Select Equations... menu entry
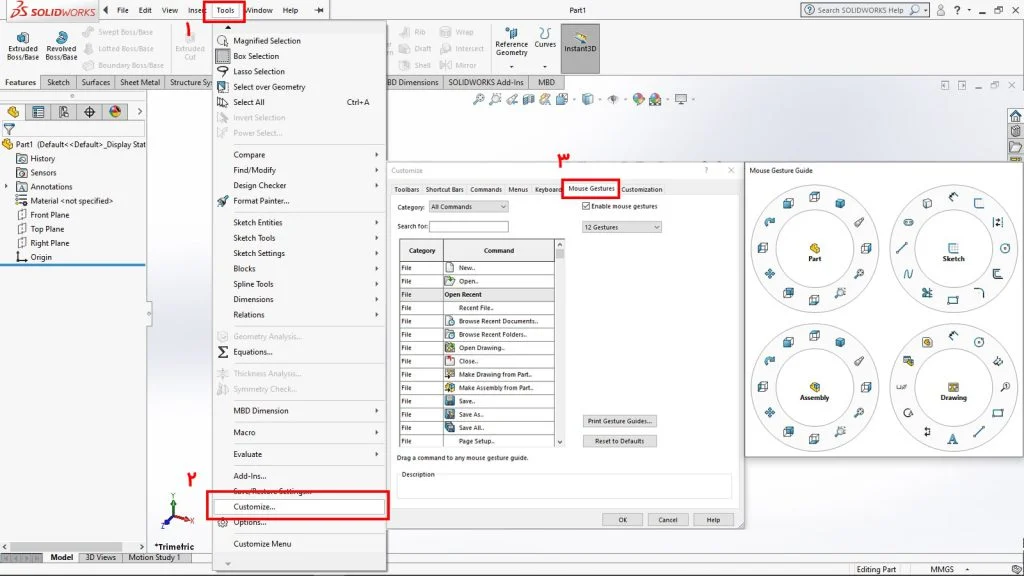Image resolution: width=1024 pixels, height=576 pixels. click(x=252, y=352)
